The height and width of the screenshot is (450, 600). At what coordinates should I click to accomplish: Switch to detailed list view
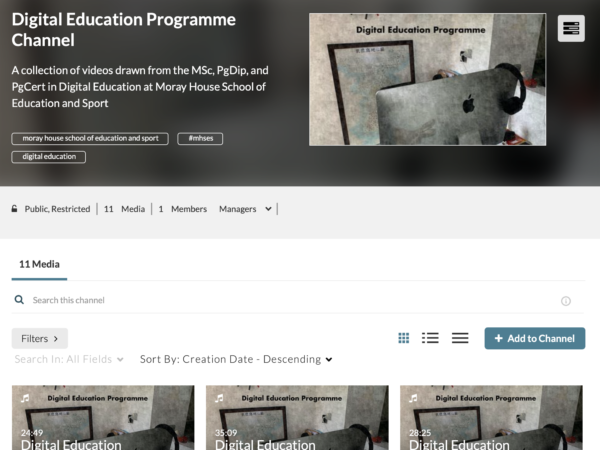click(430, 338)
